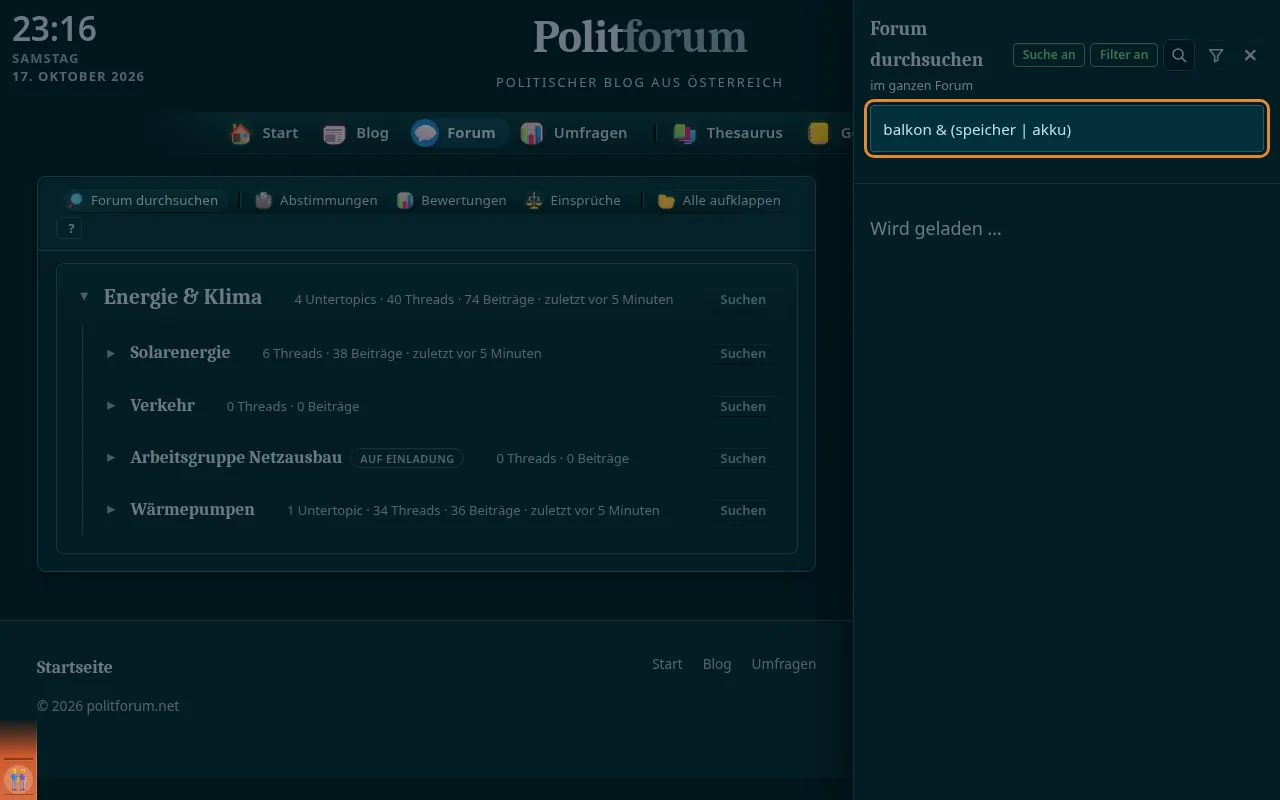
Task: Open the user avatar at bottom-left corner
Action: 18,779
